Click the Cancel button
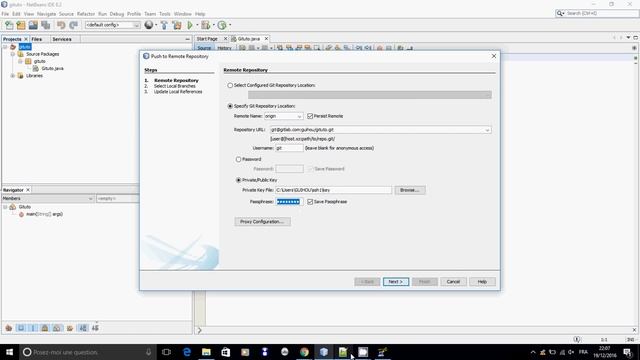This screenshot has width=640, height=360. [453, 282]
